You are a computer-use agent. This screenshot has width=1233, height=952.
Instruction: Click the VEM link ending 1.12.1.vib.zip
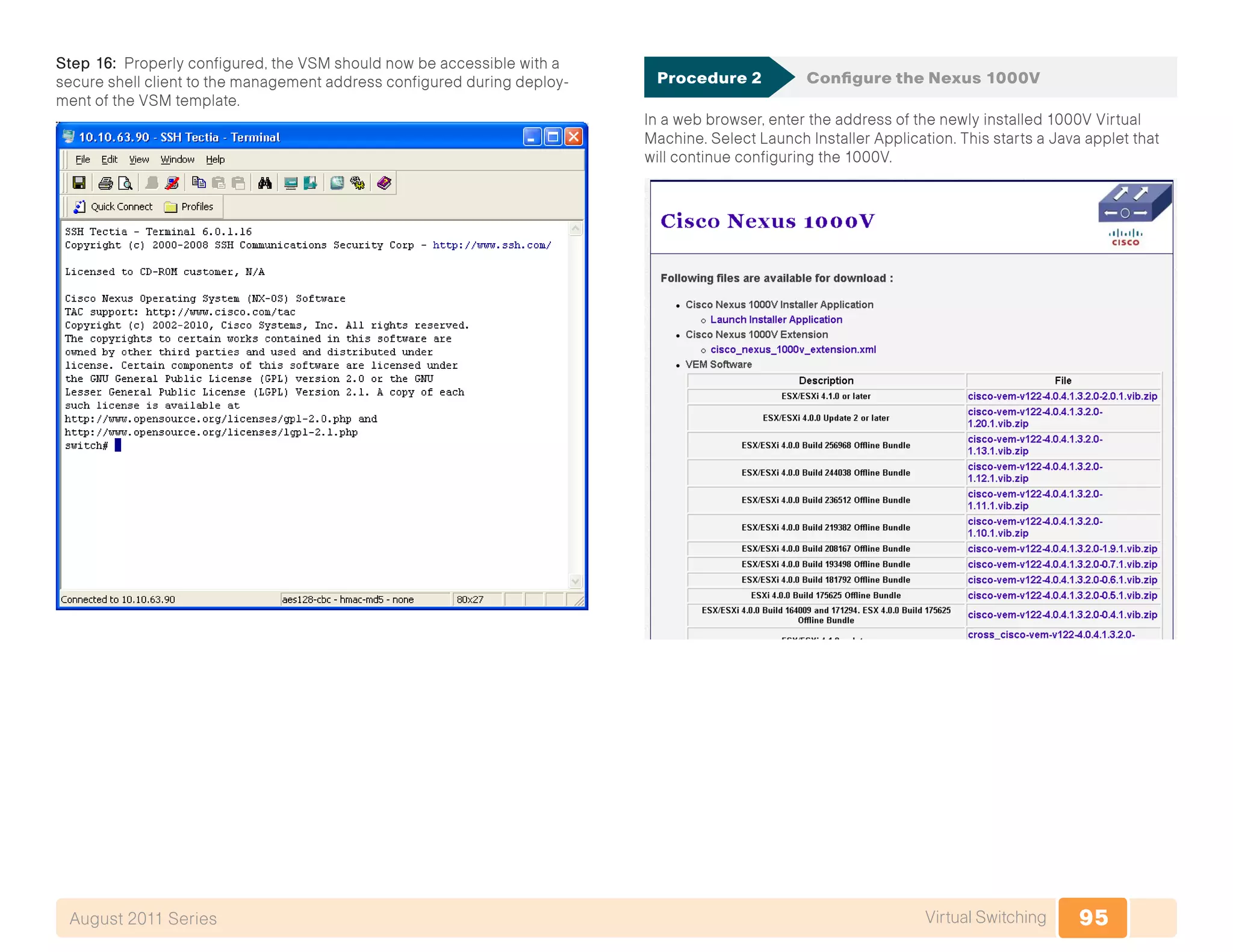(x=1035, y=472)
